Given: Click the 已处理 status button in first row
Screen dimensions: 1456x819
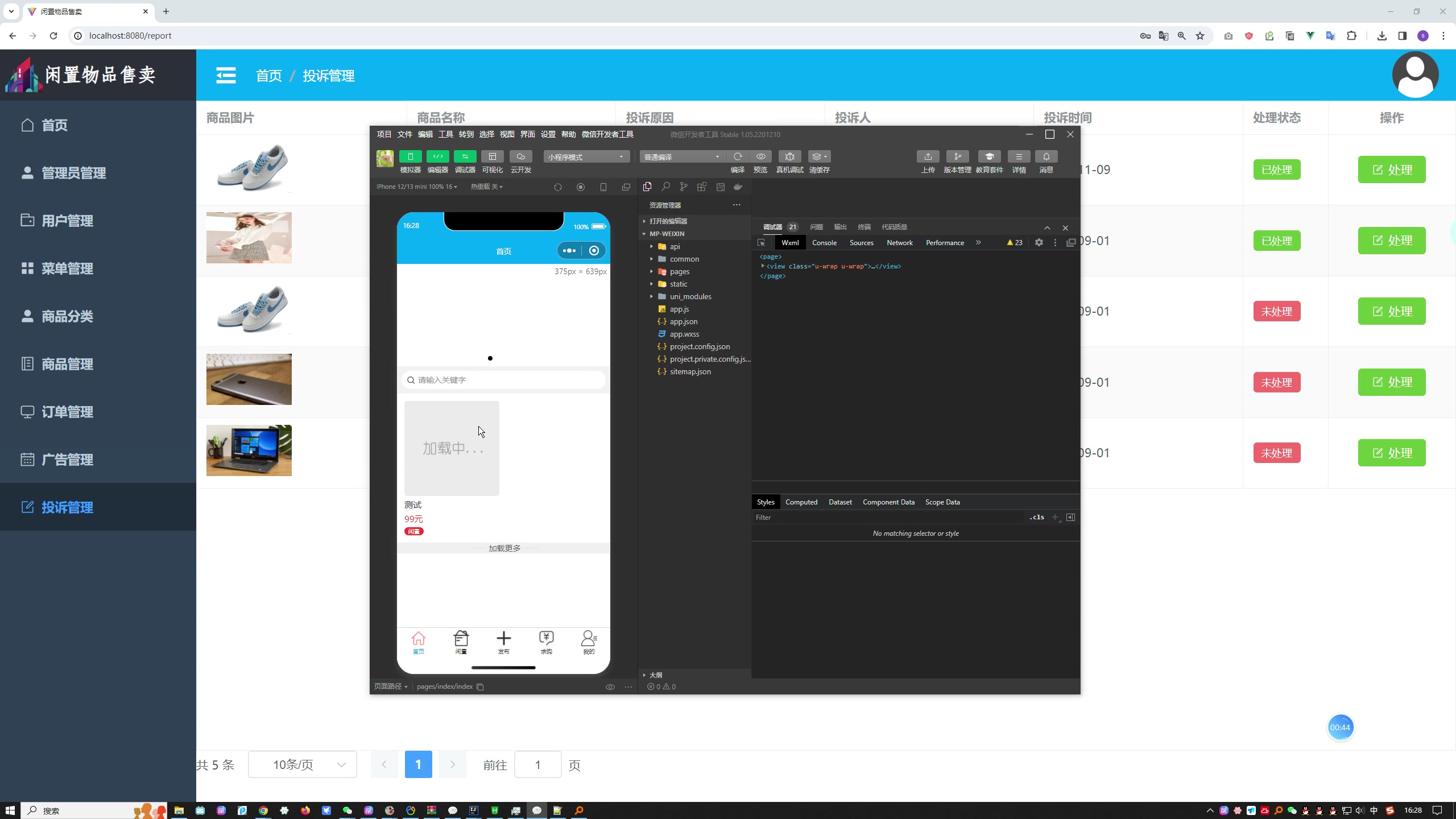Looking at the screenshot, I should pos(1277,169).
